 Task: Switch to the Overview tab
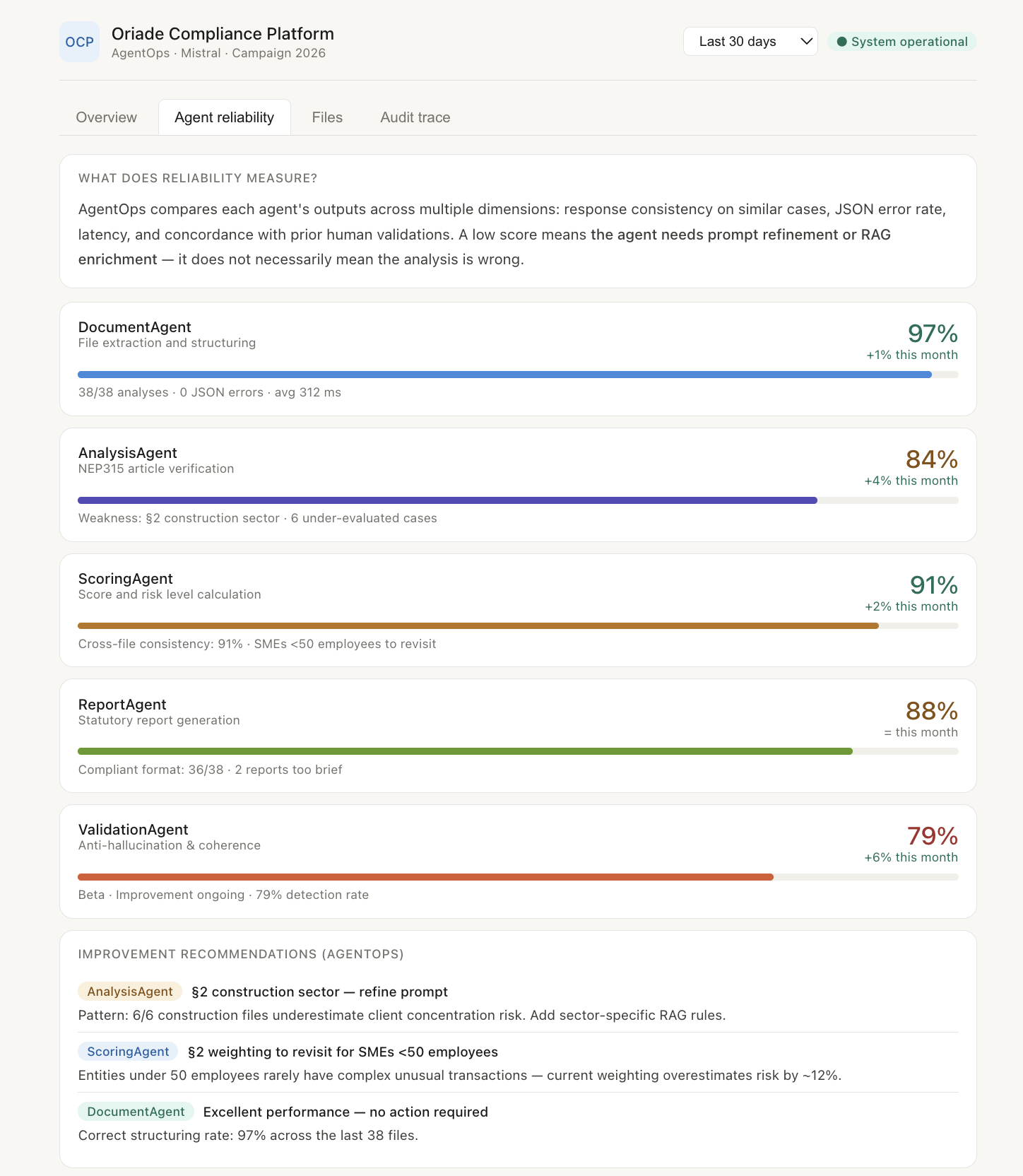(x=107, y=117)
